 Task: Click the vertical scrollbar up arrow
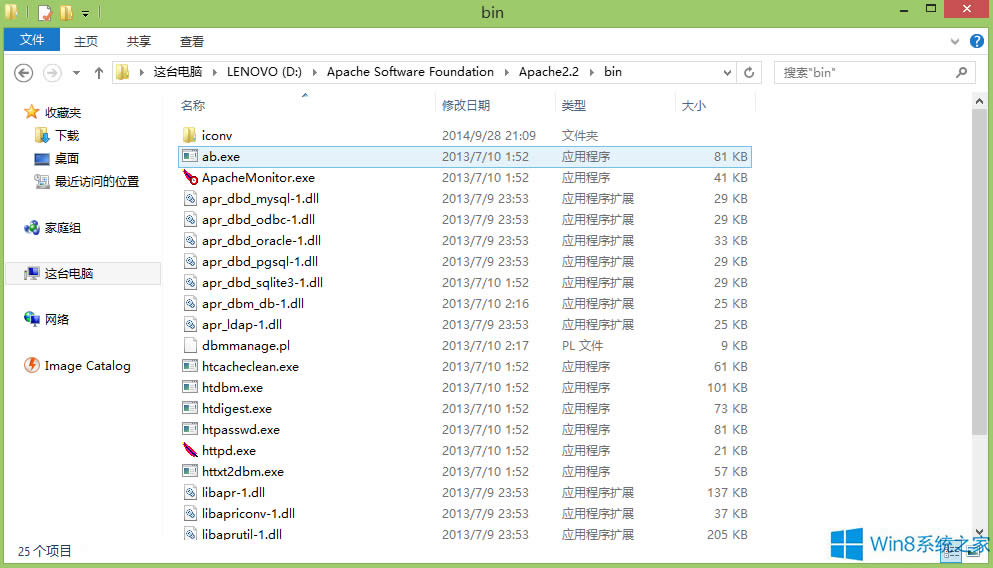point(979,101)
